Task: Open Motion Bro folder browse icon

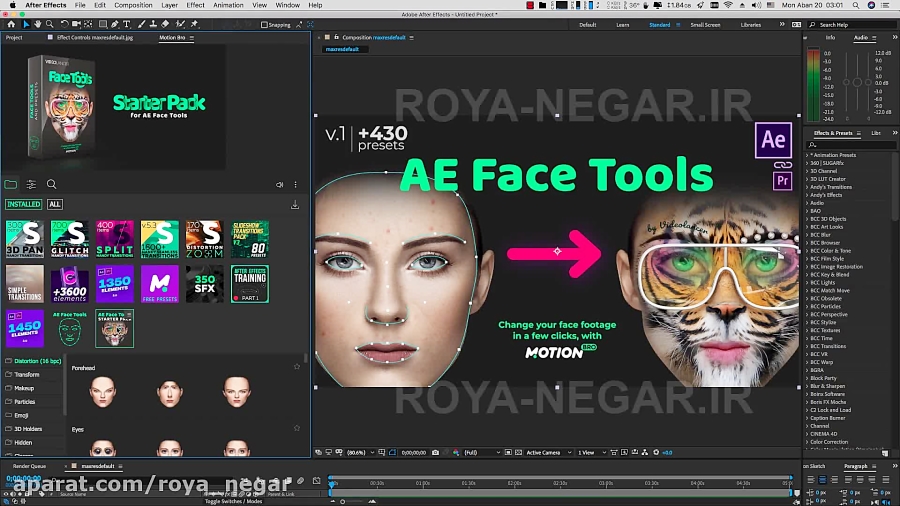Action: 11,184
